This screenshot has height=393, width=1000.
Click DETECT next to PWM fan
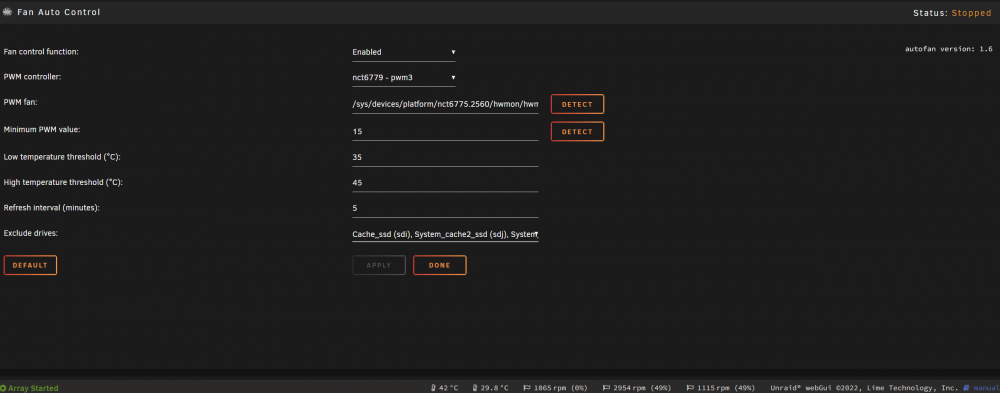tap(577, 104)
